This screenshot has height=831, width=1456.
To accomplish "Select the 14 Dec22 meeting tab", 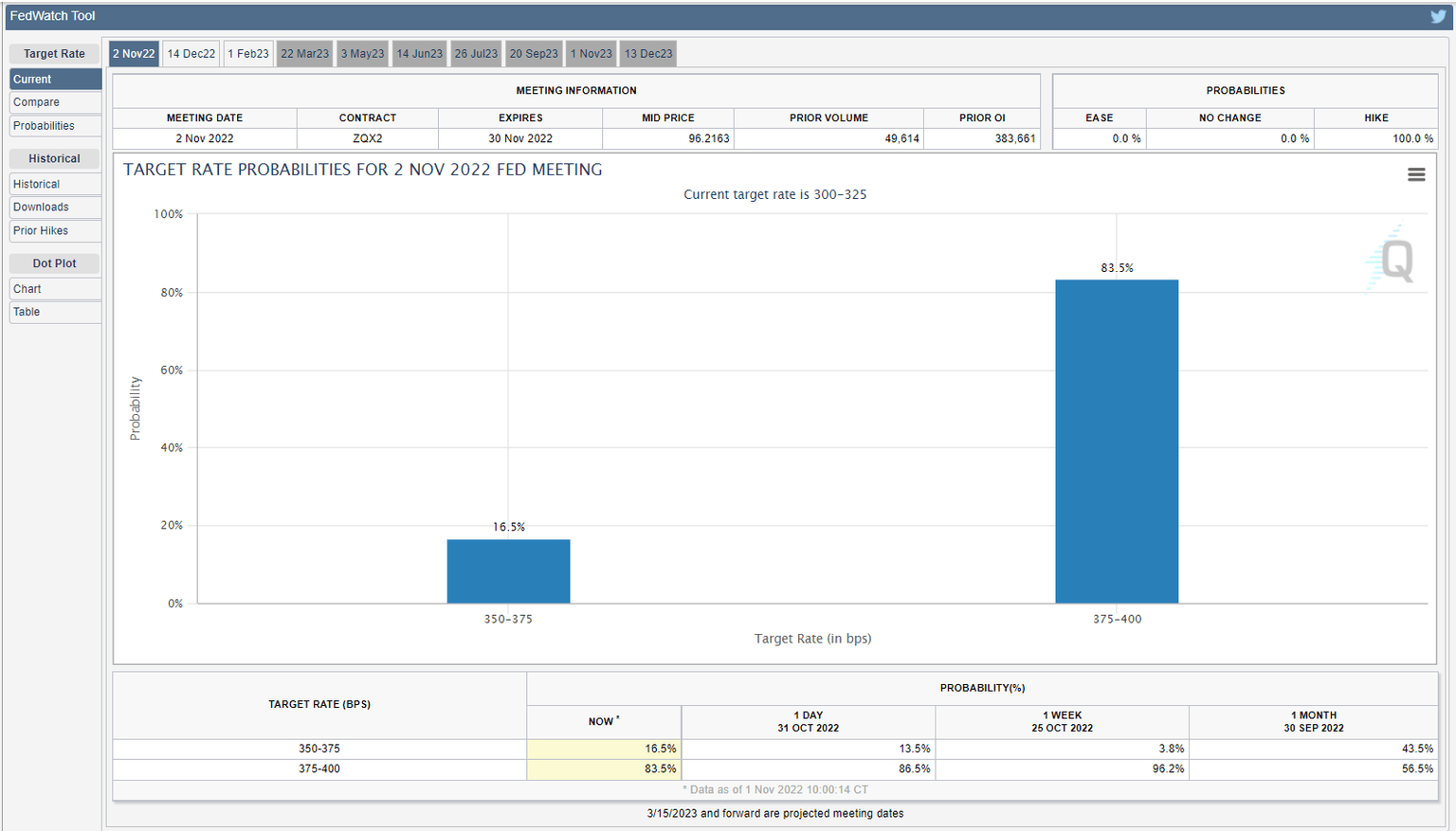I will click(x=191, y=54).
